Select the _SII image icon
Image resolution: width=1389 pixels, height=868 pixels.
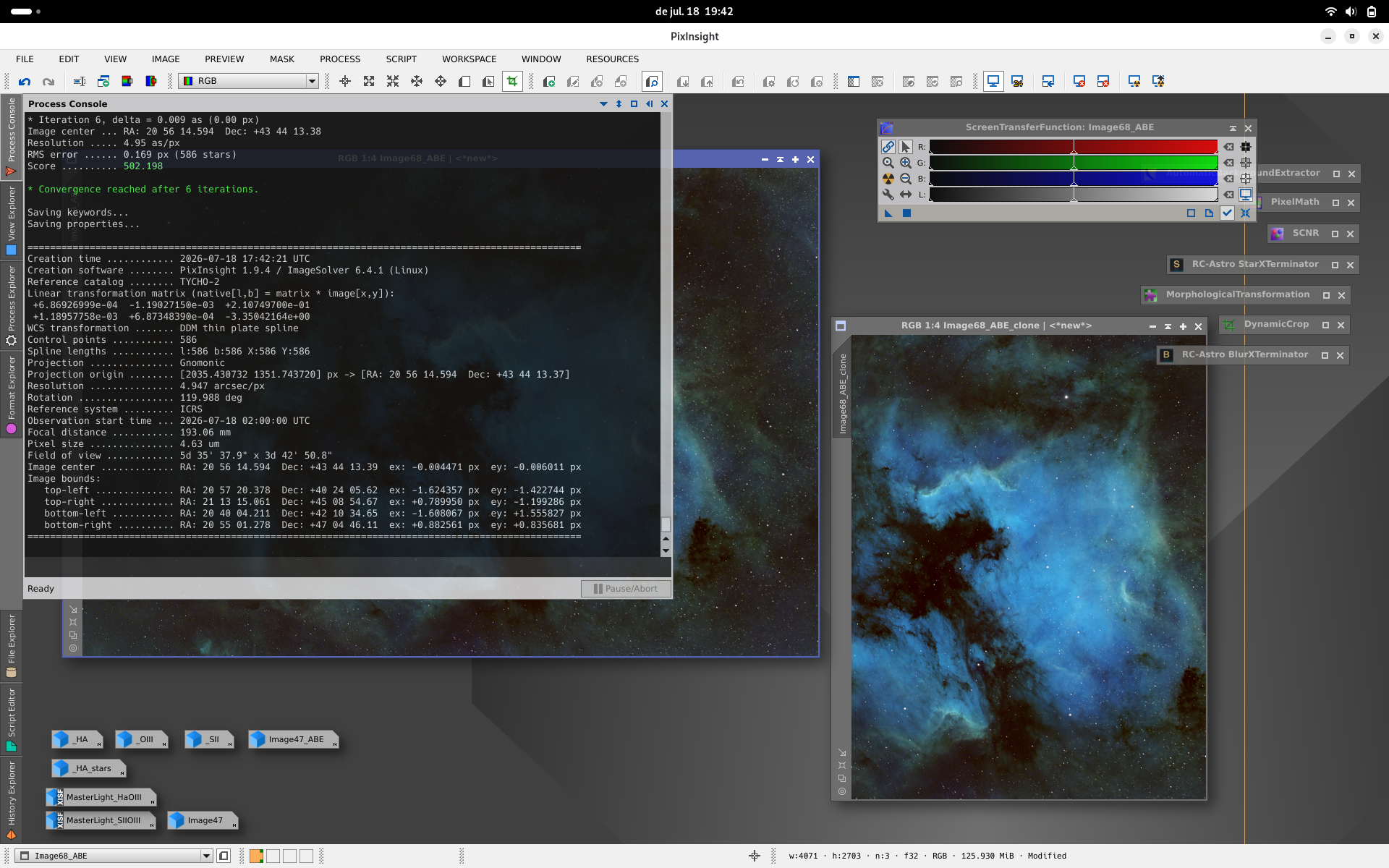(208, 739)
